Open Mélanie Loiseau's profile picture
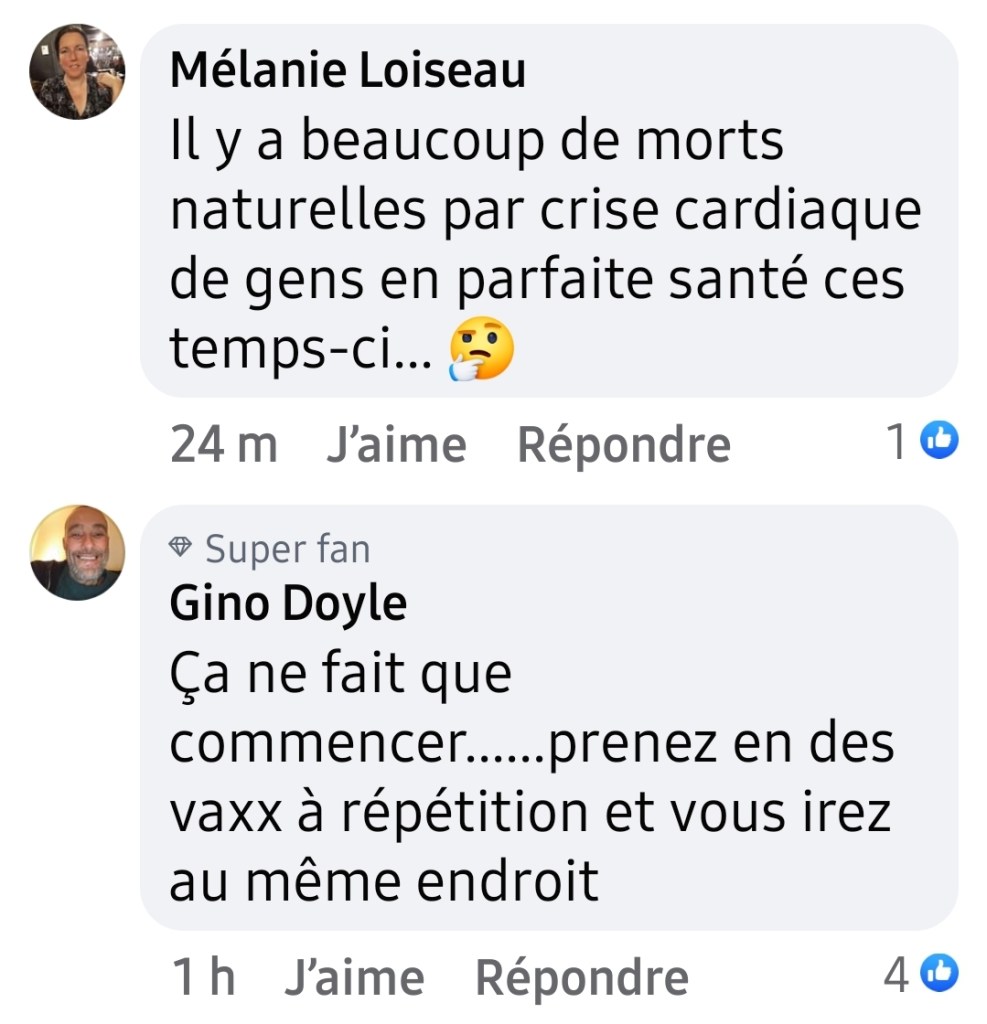The height and width of the screenshot is (1024, 987). tap(77, 72)
